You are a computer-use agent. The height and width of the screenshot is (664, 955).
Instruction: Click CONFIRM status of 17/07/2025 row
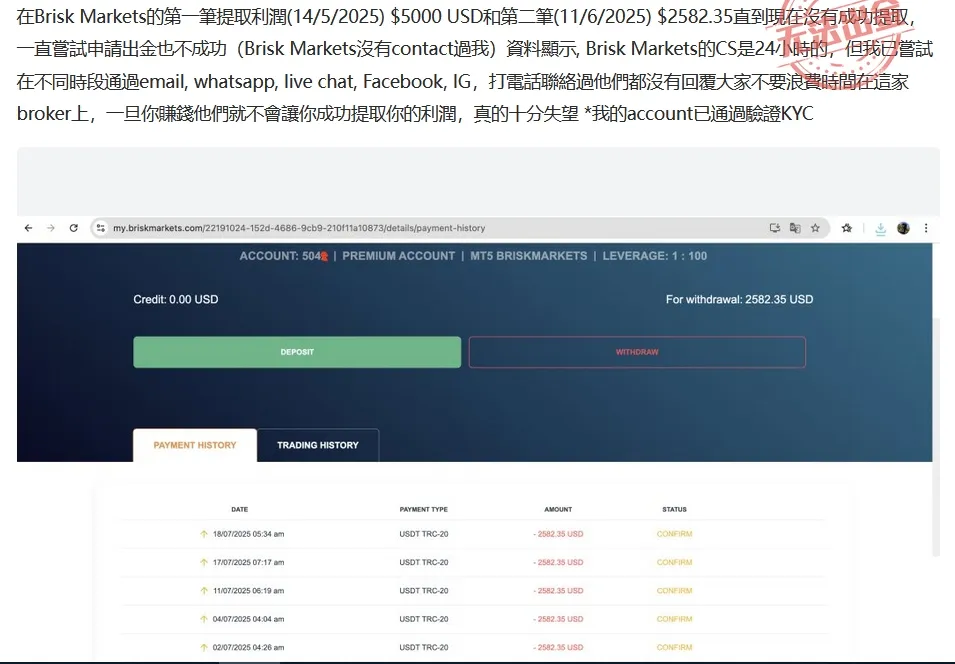coord(674,562)
